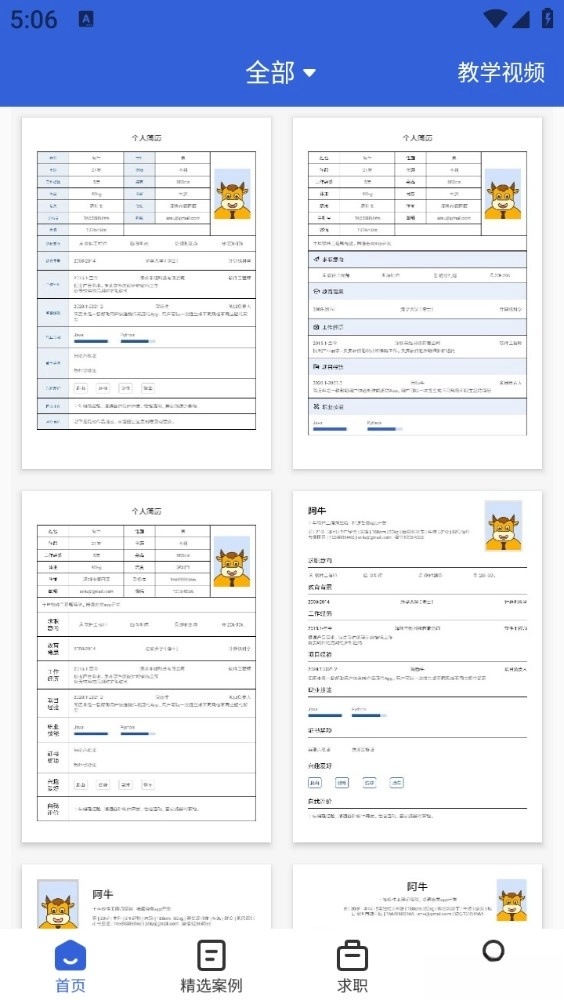
Task: Open the partially visible centered 阿牛 template
Action: pos(417,896)
